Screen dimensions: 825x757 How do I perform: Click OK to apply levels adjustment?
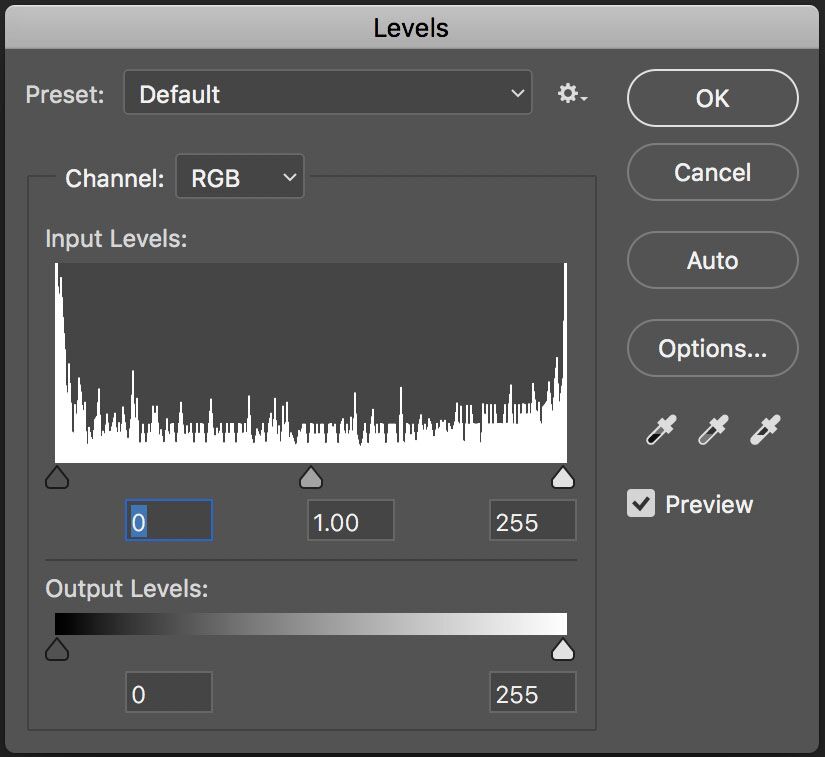[712, 98]
